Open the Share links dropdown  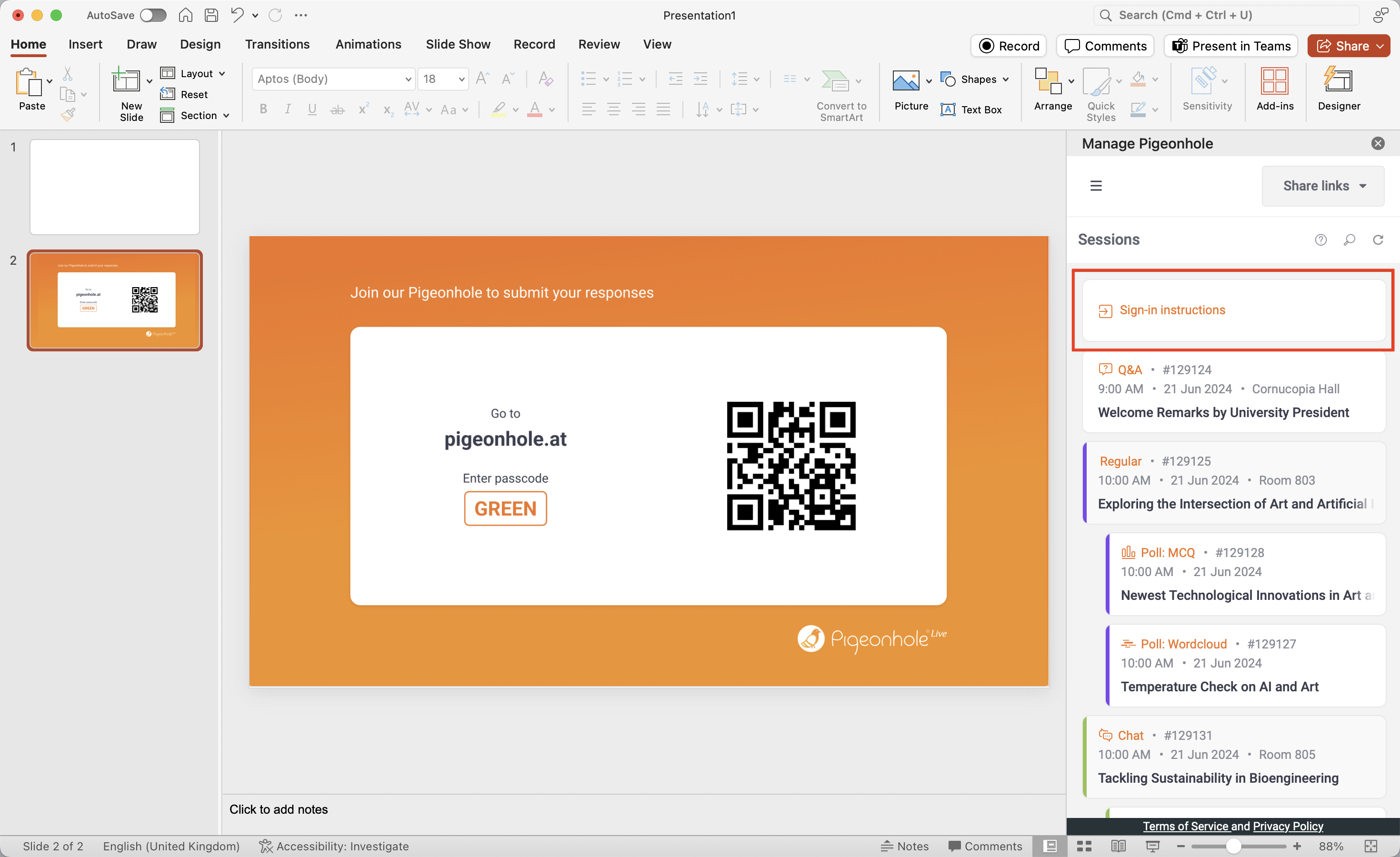point(1323,186)
